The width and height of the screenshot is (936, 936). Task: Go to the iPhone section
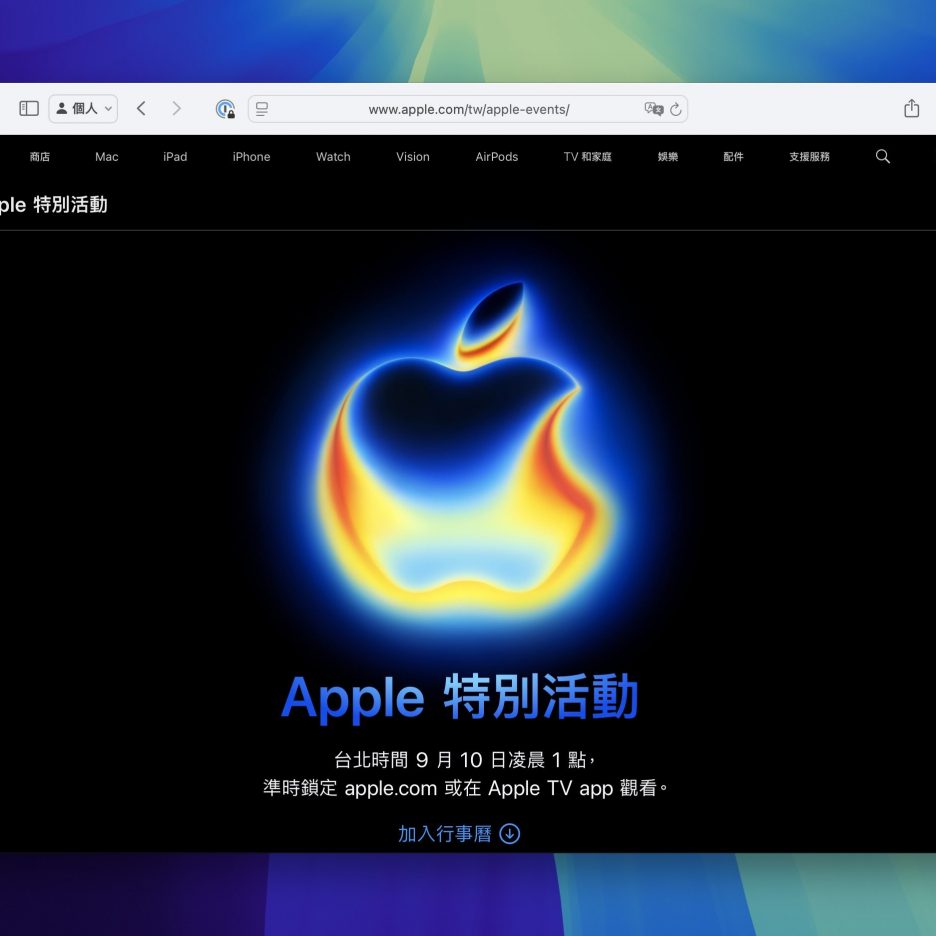[251, 157]
